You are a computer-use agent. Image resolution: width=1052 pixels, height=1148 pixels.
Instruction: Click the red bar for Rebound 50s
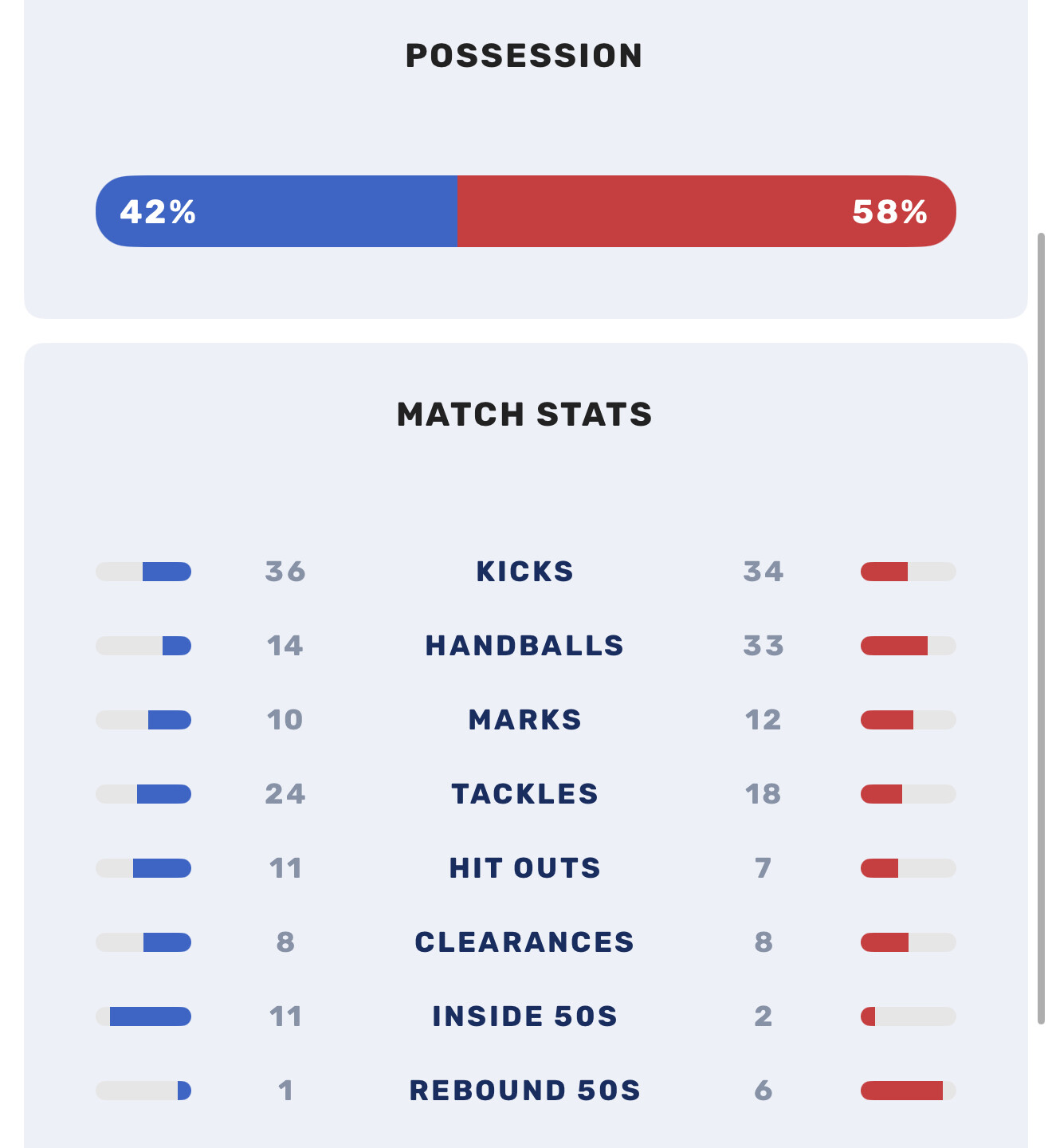click(901, 1091)
